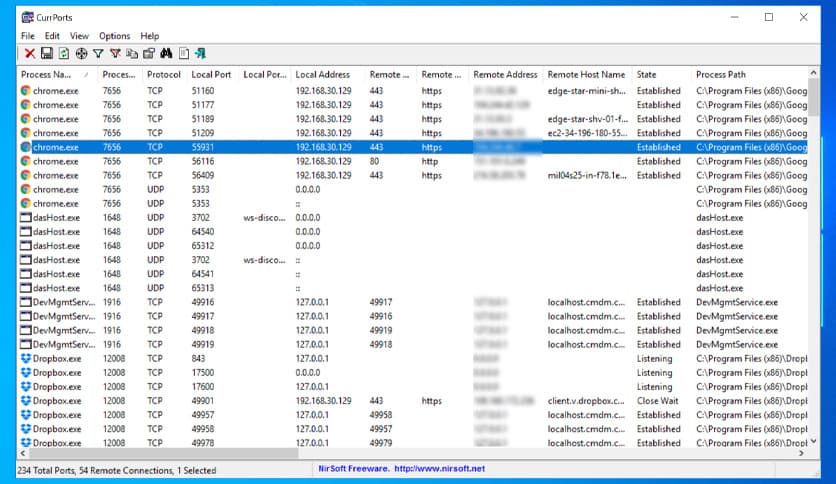Click 'http' remote port name in port 56116 row
This screenshot has width=836, height=484.
pyautogui.click(x=430, y=161)
